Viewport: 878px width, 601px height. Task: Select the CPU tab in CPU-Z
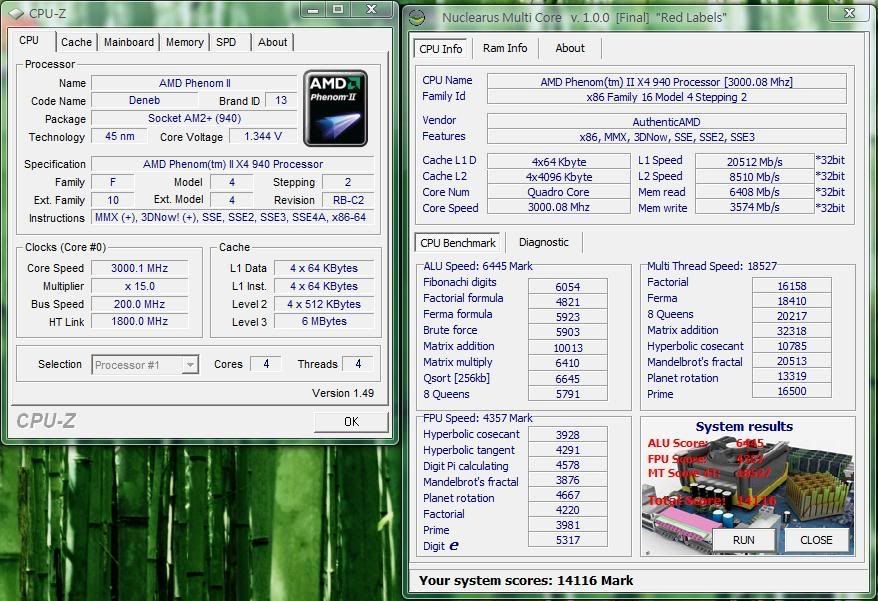(32, 40)
